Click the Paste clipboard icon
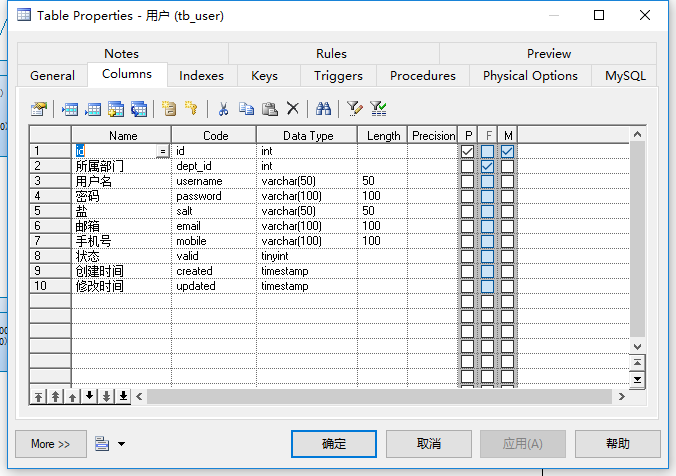The width and height of the screenshot is (676, 476). (269, 109)
